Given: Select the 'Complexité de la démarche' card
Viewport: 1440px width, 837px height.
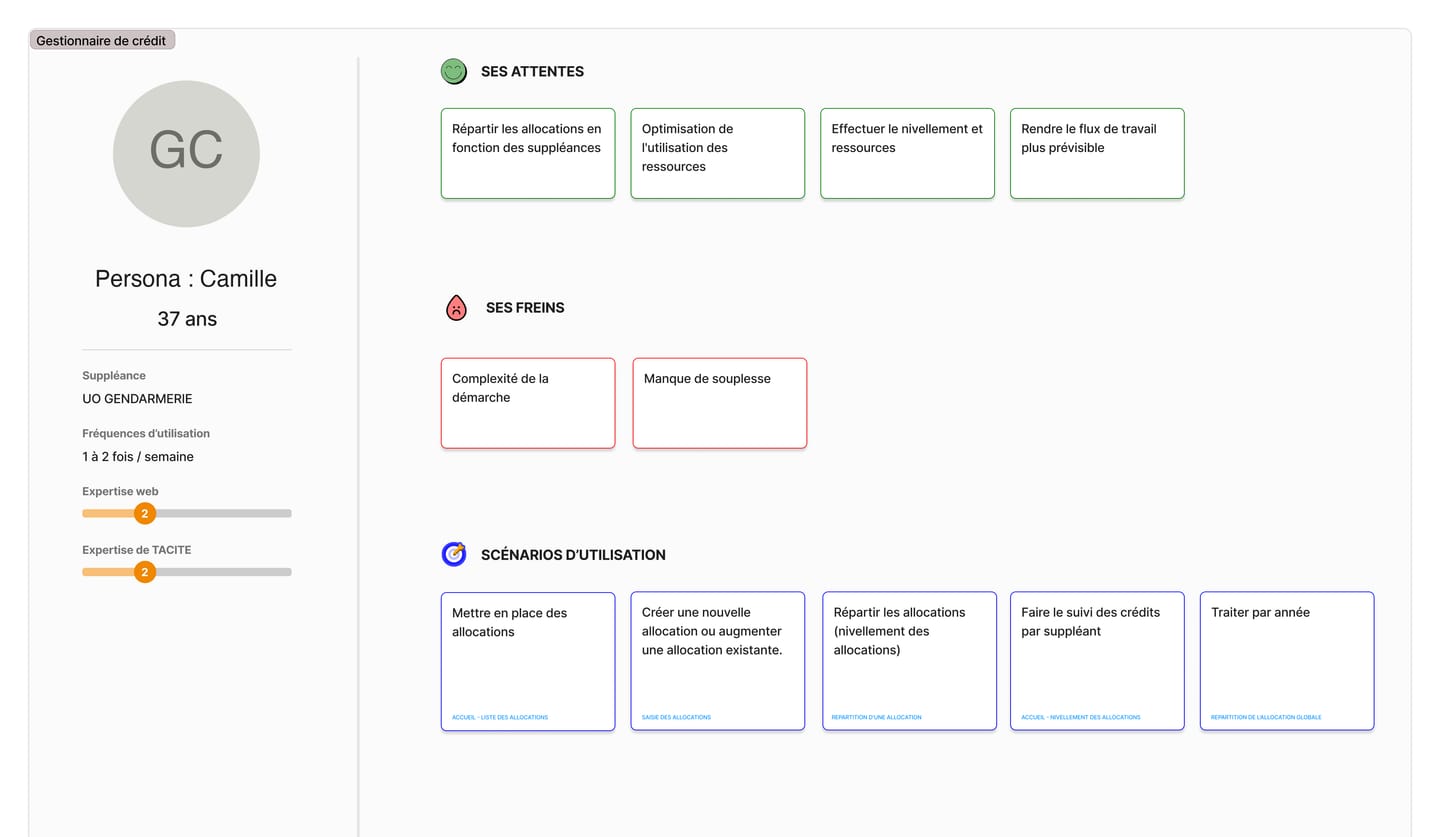Looking at the screenshot, I should [x=528, y=403].
